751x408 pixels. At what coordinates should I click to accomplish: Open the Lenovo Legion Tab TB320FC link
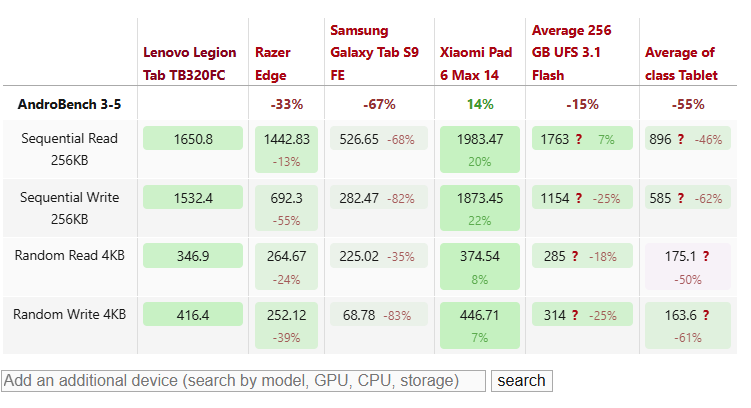(190, 64)
